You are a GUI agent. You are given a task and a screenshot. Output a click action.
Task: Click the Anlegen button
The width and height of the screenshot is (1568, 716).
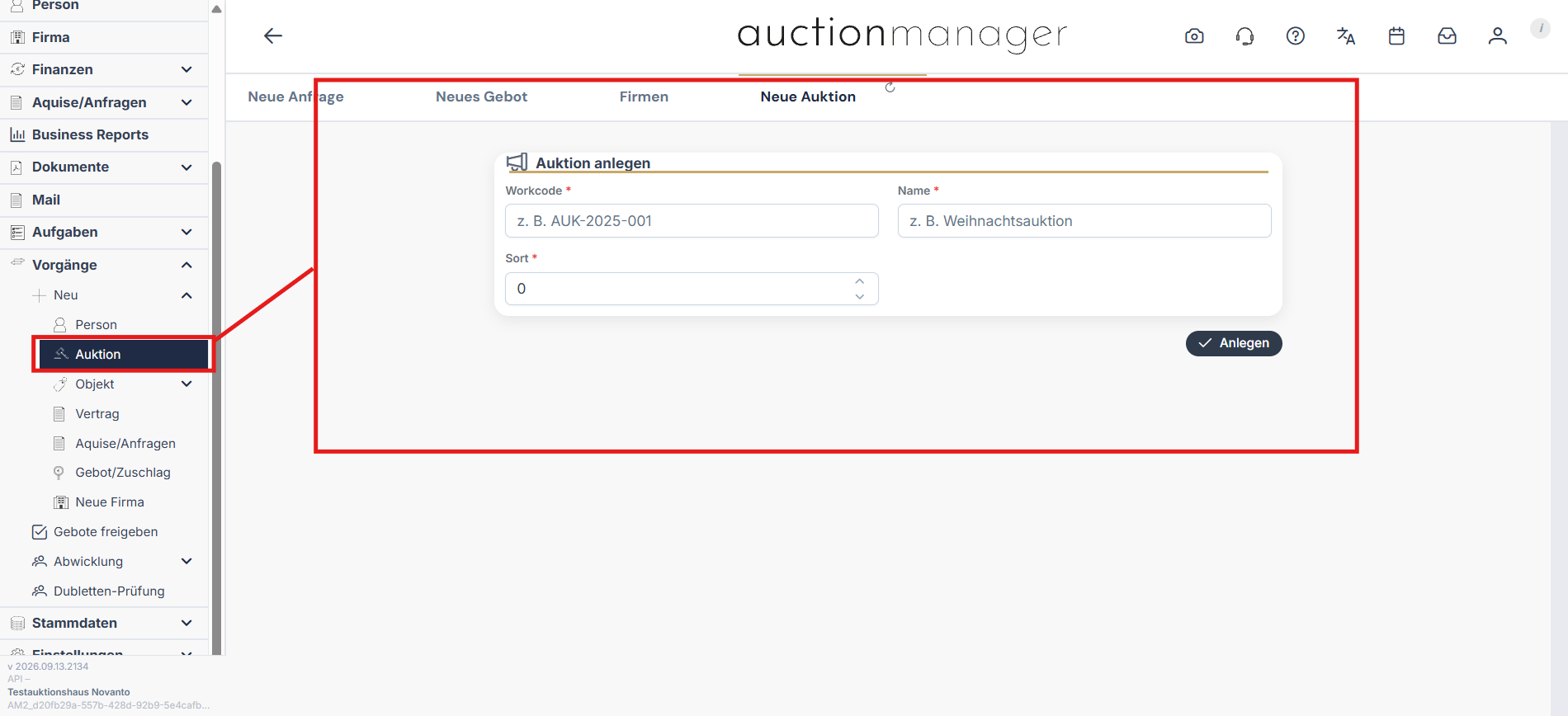tap(1234, 343)
